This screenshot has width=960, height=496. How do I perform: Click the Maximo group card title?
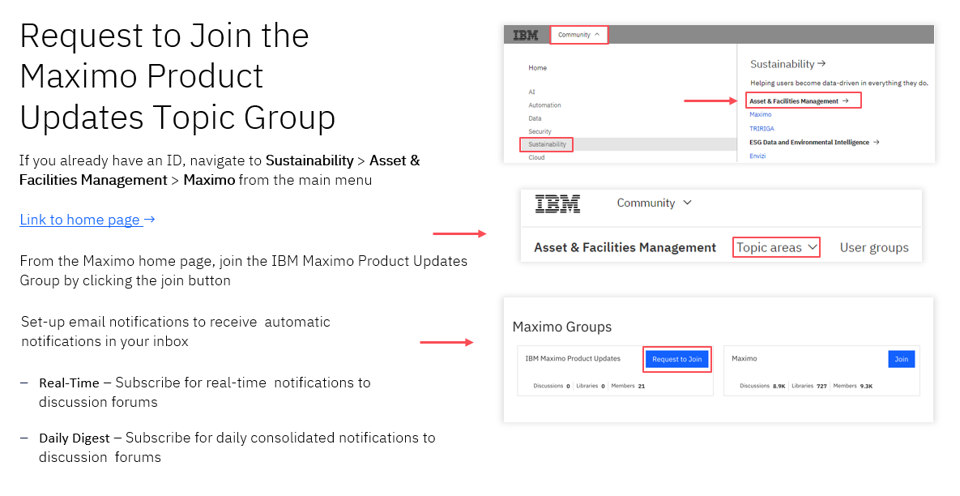tap(744, 359)
